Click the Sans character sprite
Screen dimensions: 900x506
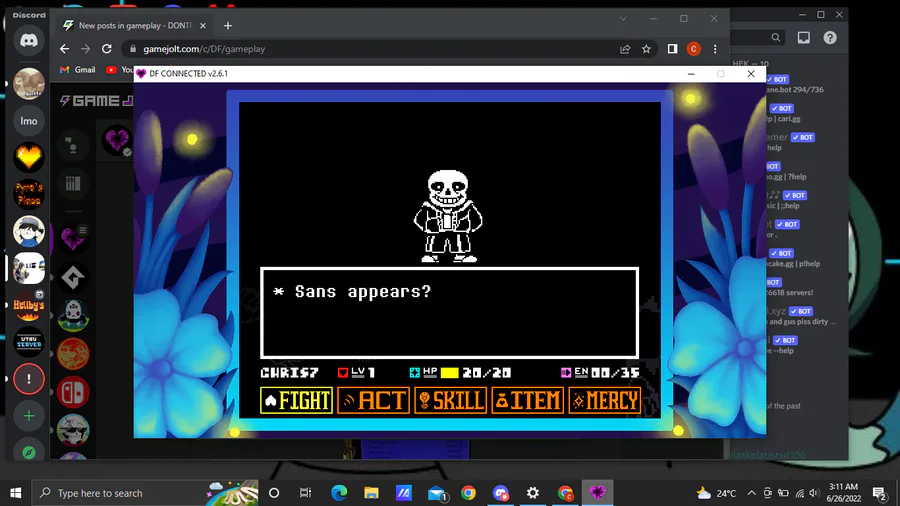coord(448,216)
